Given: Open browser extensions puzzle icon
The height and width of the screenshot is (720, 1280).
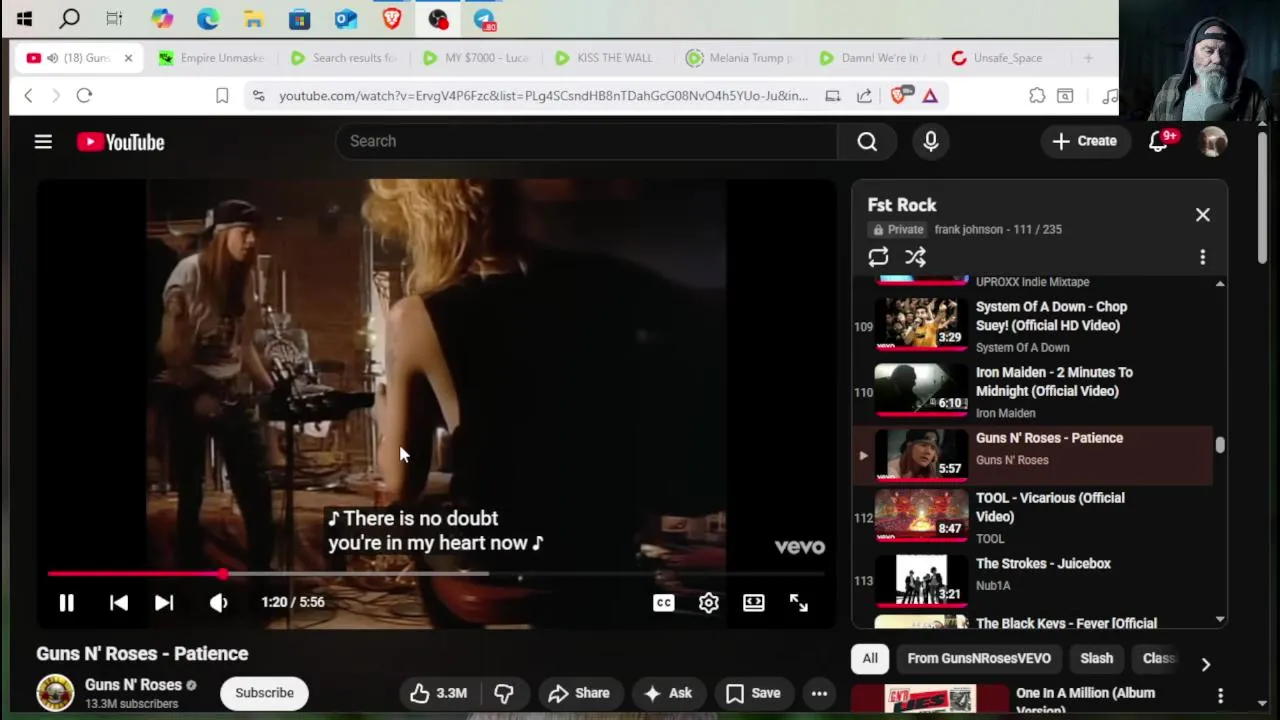Looking at the screenshot, I should coord(1037,96).
